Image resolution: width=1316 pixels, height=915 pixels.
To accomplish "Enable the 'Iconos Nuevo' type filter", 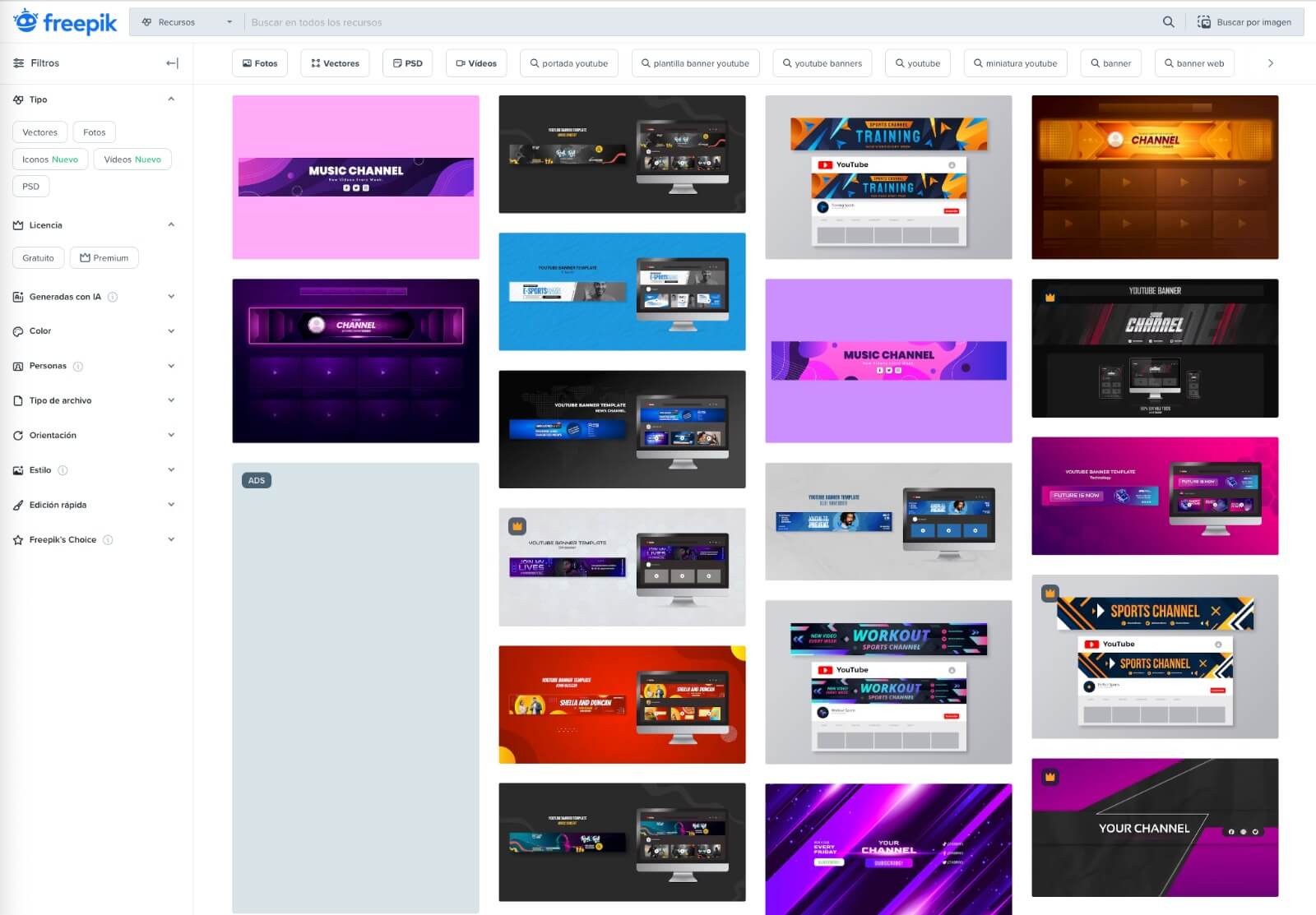I will click(x=49, y=159).
